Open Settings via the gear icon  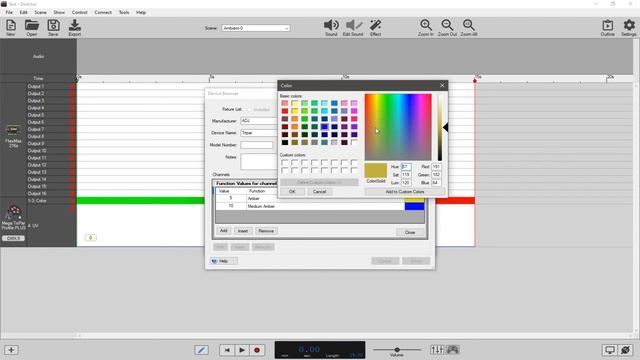(629, 25)
